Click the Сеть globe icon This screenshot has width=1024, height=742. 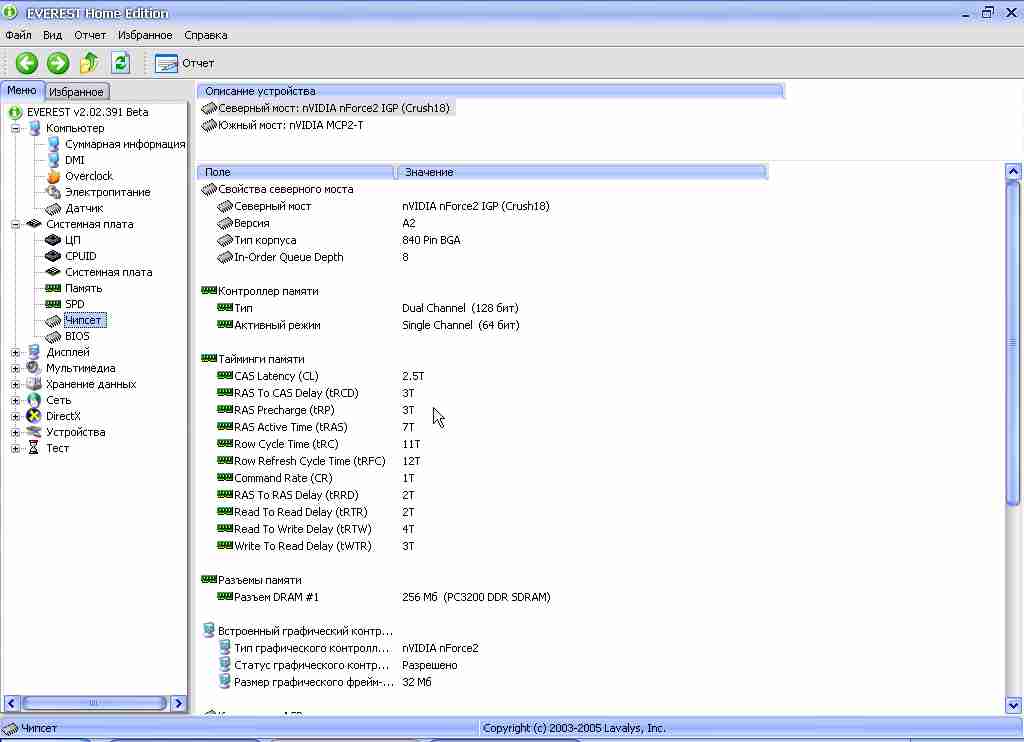point(33,400)
